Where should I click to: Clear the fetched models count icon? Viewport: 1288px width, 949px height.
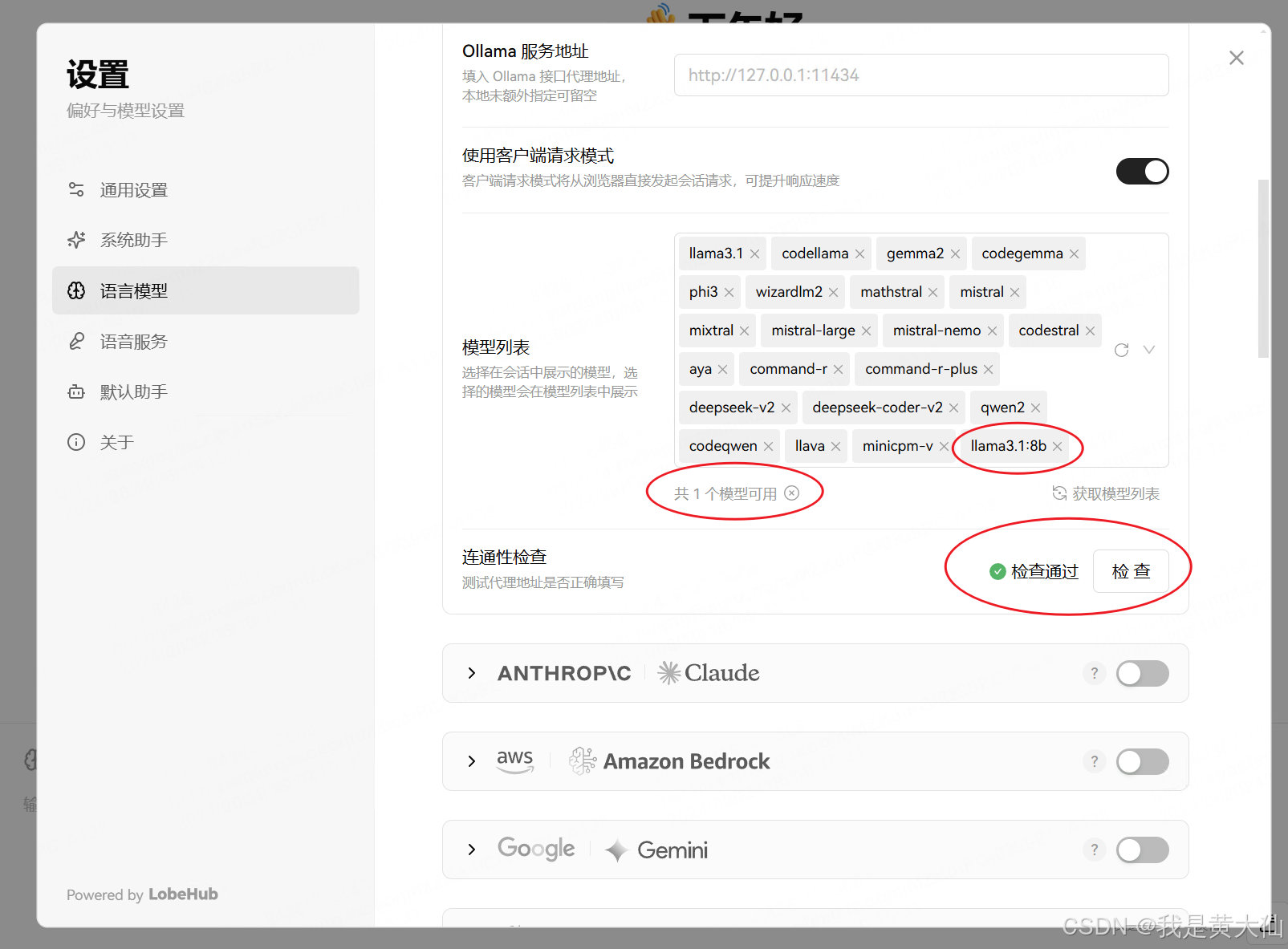tap(792, 493)
